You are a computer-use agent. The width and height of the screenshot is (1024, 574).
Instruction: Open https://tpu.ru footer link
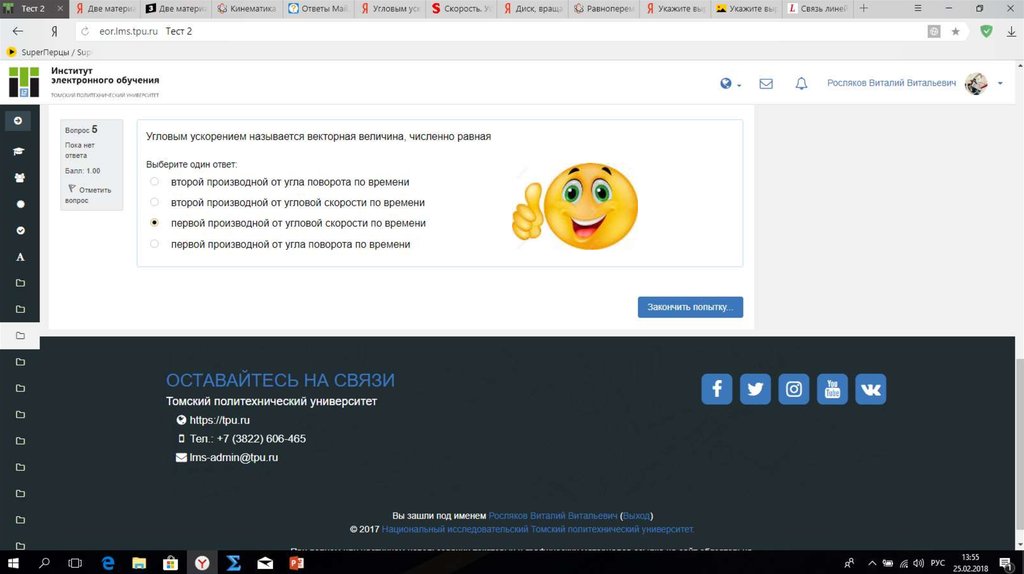[219, 420]
